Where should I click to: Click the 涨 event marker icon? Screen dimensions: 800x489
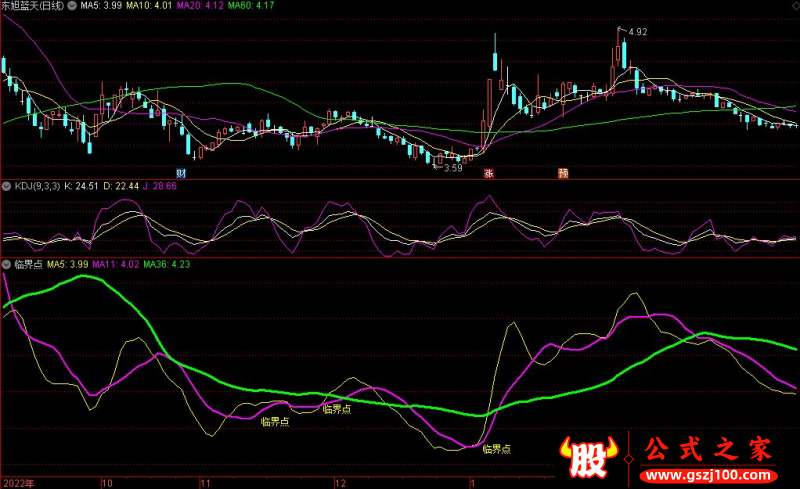(x=490, y=173)
